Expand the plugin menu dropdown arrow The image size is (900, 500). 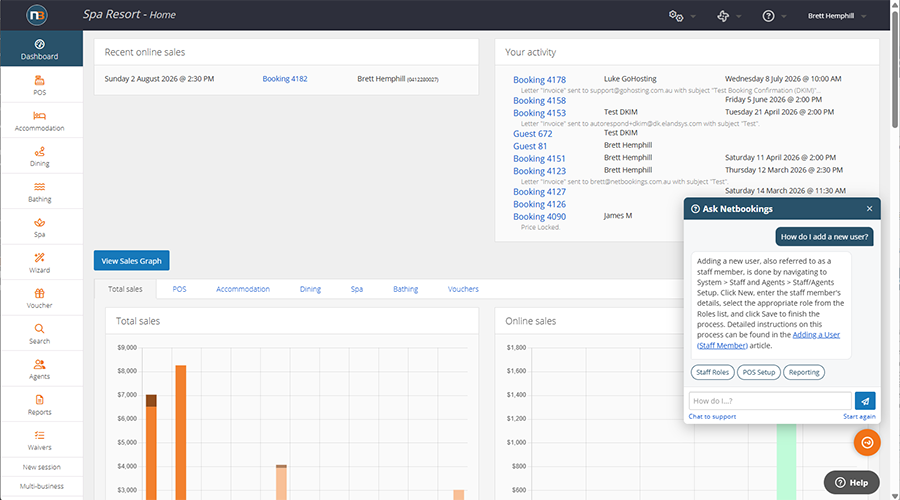point(739,17)
